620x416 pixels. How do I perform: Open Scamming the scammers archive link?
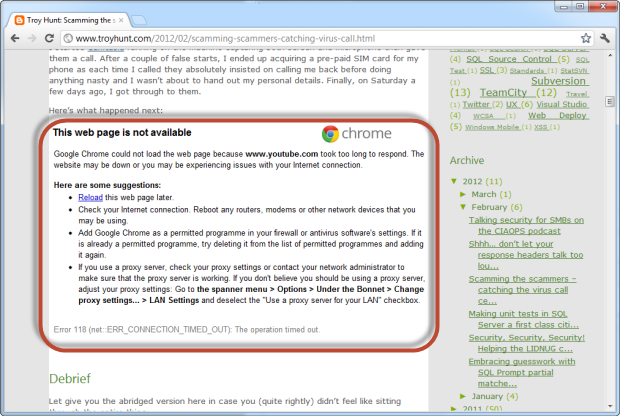pyautogui.click(x=523, y=290)
